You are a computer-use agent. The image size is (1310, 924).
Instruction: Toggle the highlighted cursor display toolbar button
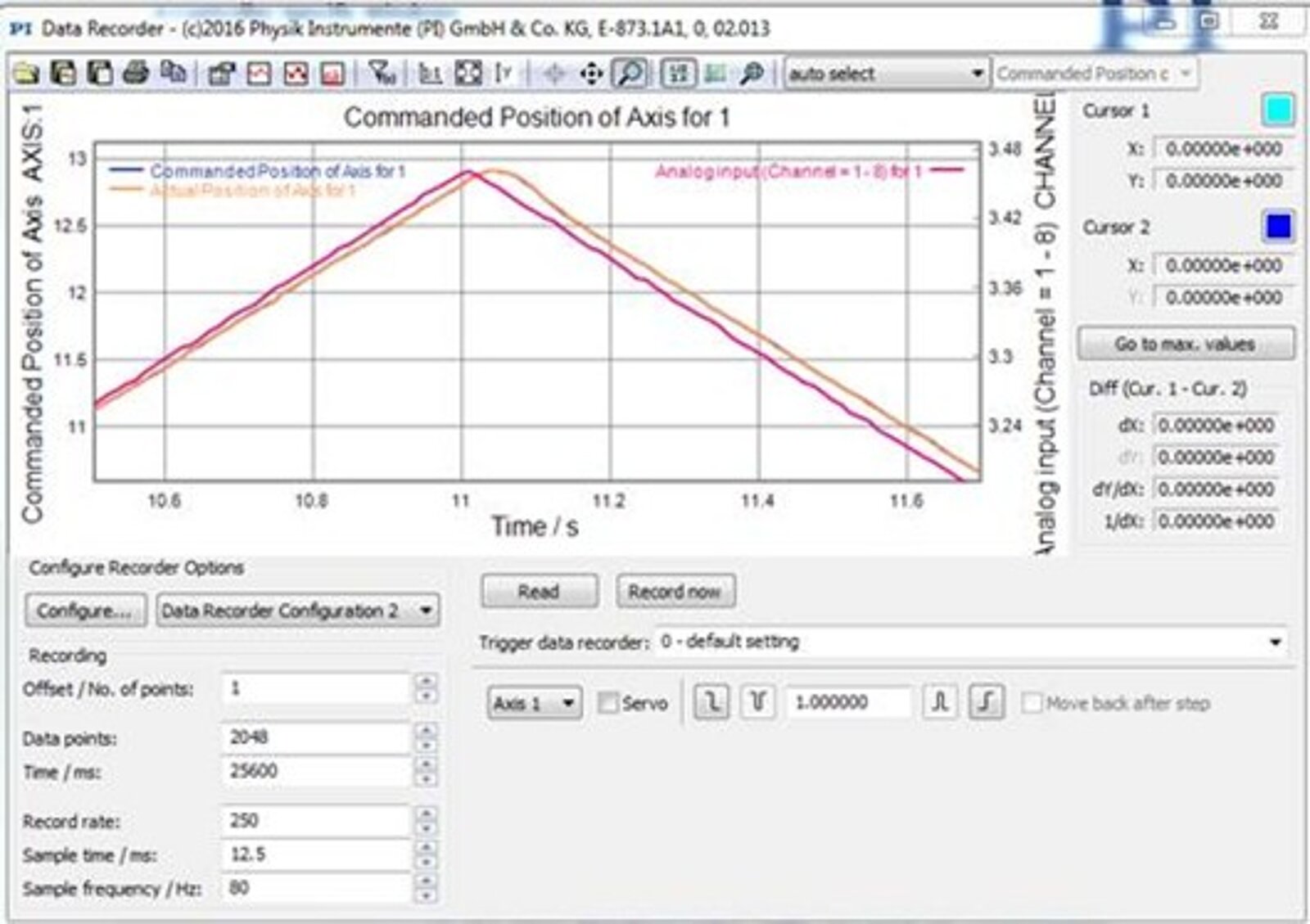point(678,74)
